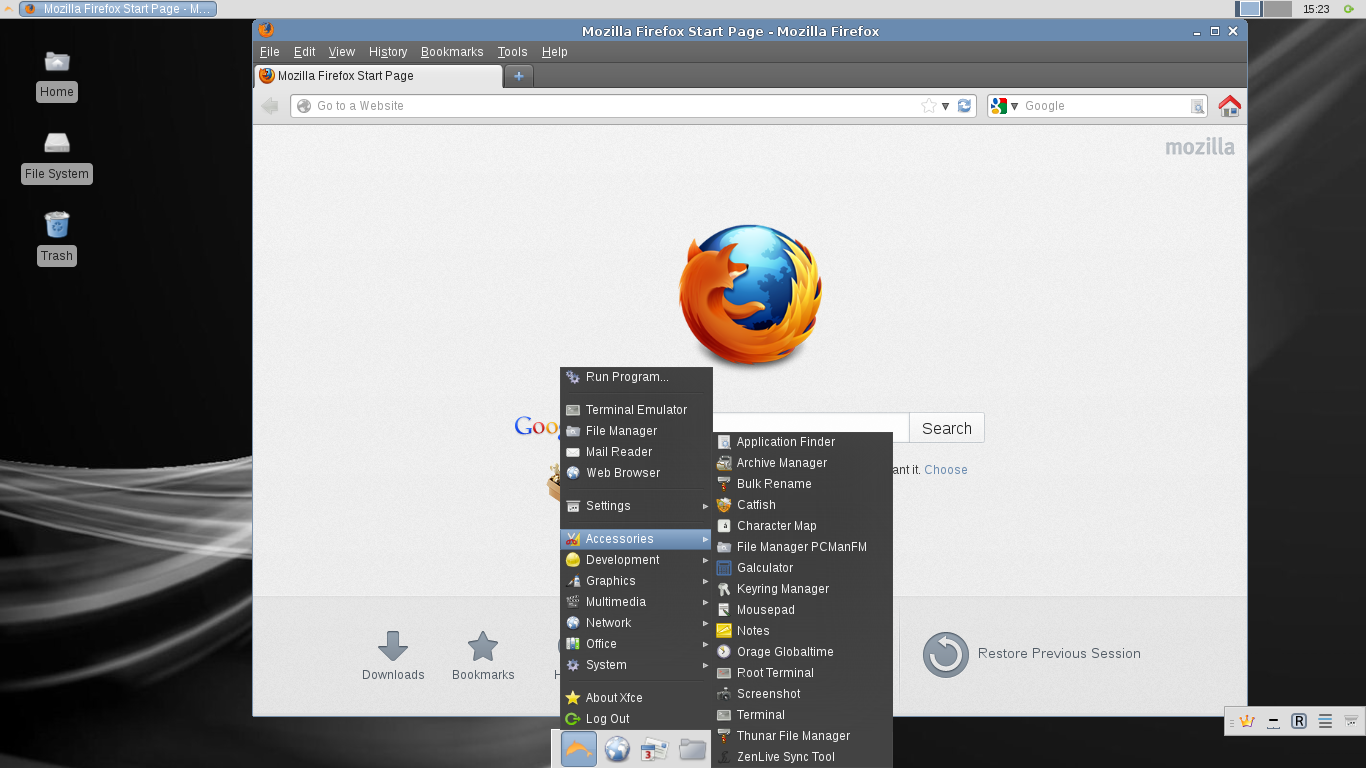The width and height of the screenshot is (1366, 768).
Task: Open the calendar launcher in bottom panel
Action: pos(654,749)
